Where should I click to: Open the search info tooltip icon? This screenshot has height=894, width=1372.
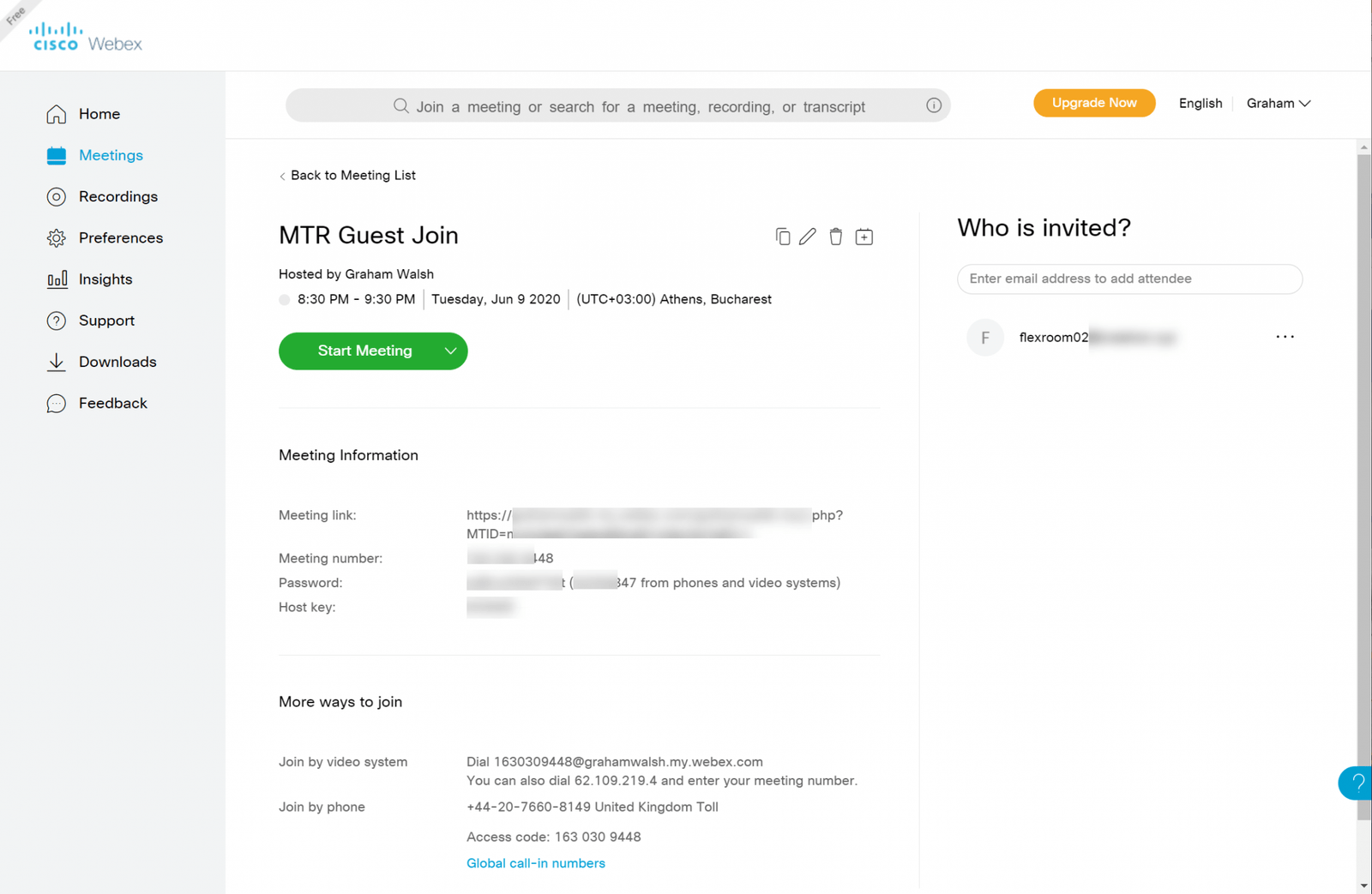(933, 105)
